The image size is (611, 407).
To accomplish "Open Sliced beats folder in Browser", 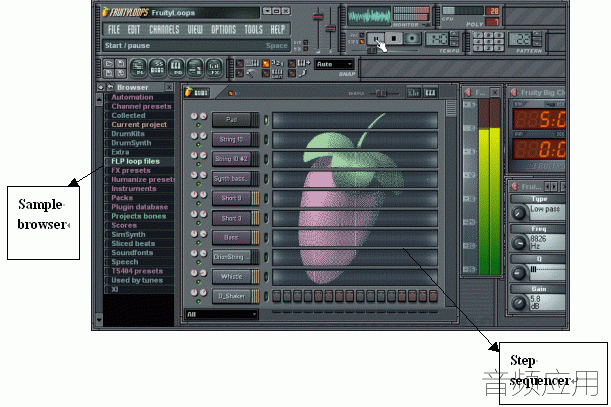I will point(133,243).
